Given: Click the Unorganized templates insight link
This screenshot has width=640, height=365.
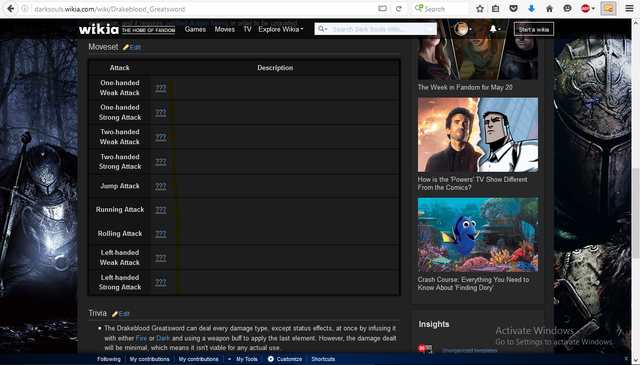Looking at the screenshot, I should click(x=469, y=350).
